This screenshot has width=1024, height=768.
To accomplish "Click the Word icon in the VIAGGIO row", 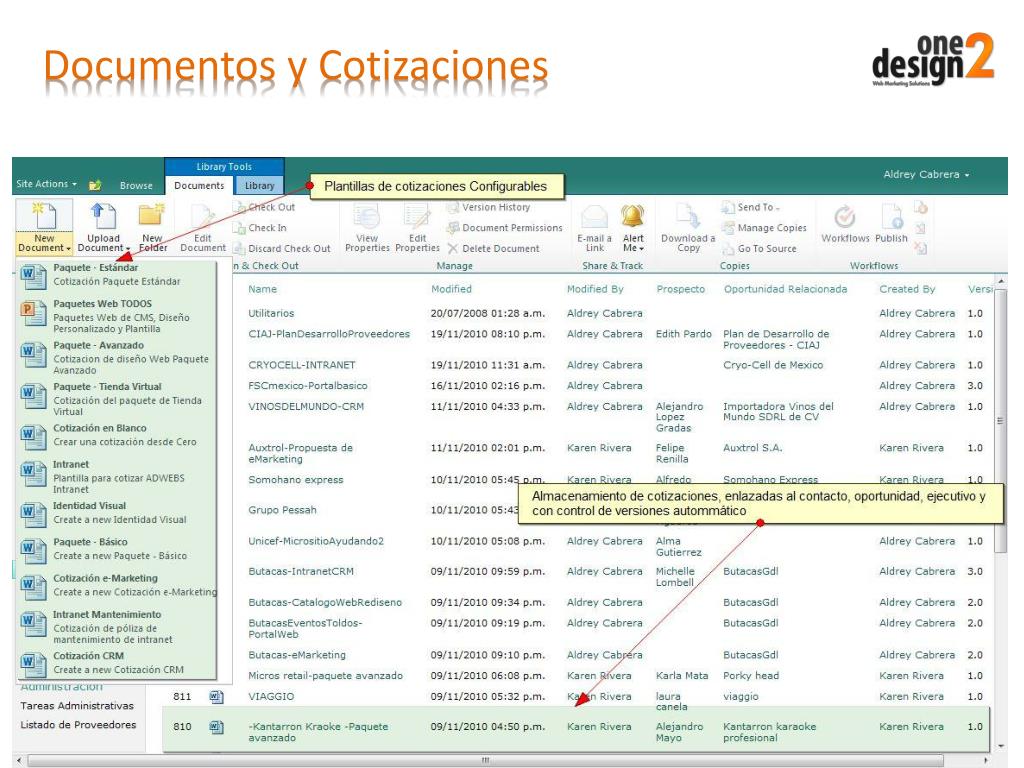I will (x=217, y=697).
